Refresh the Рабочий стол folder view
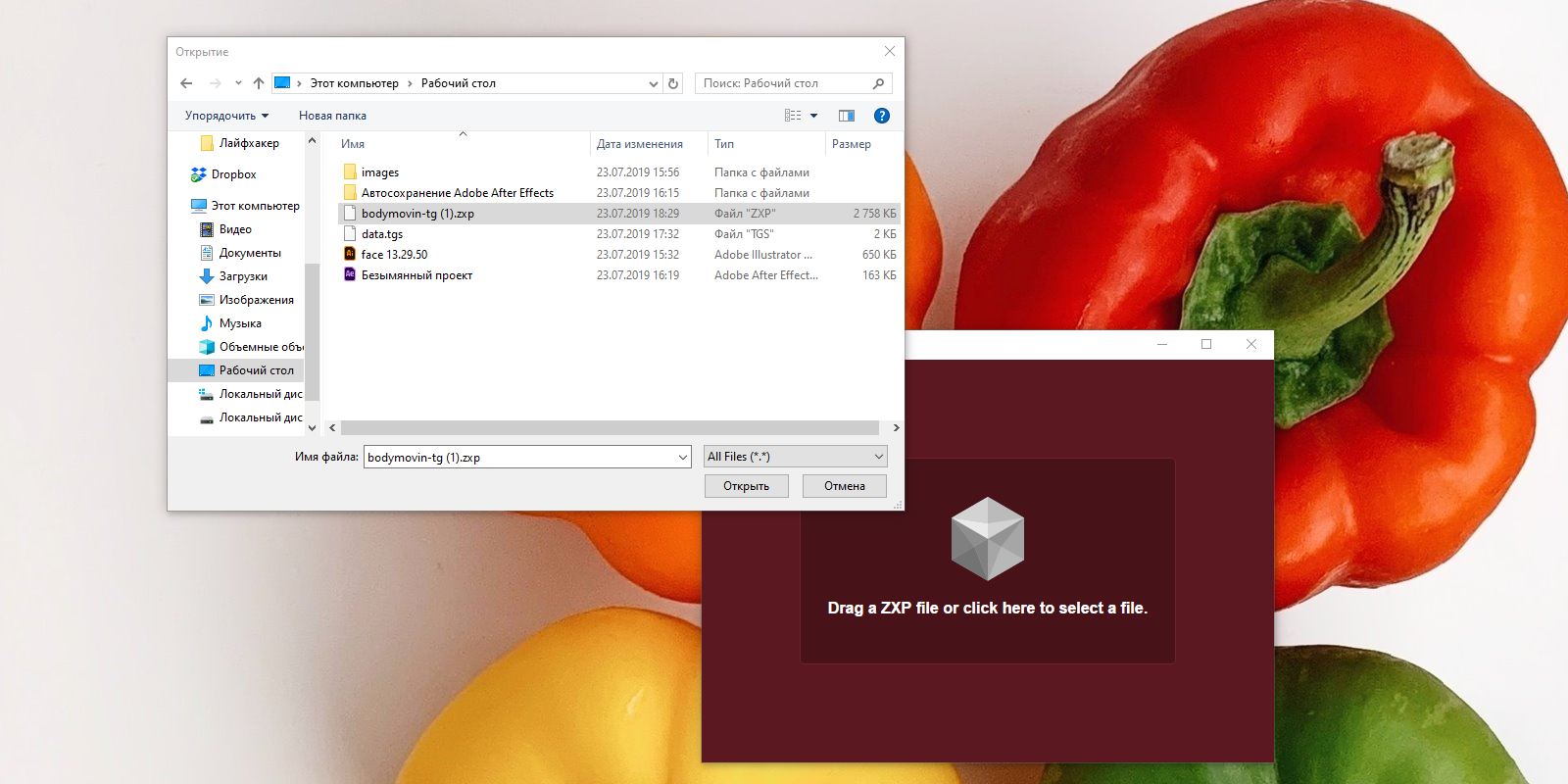 (673, 83)
